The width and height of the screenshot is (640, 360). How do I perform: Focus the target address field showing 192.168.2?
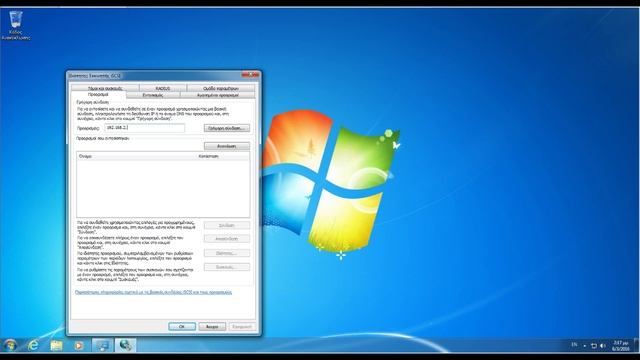[x=144, y=128]
